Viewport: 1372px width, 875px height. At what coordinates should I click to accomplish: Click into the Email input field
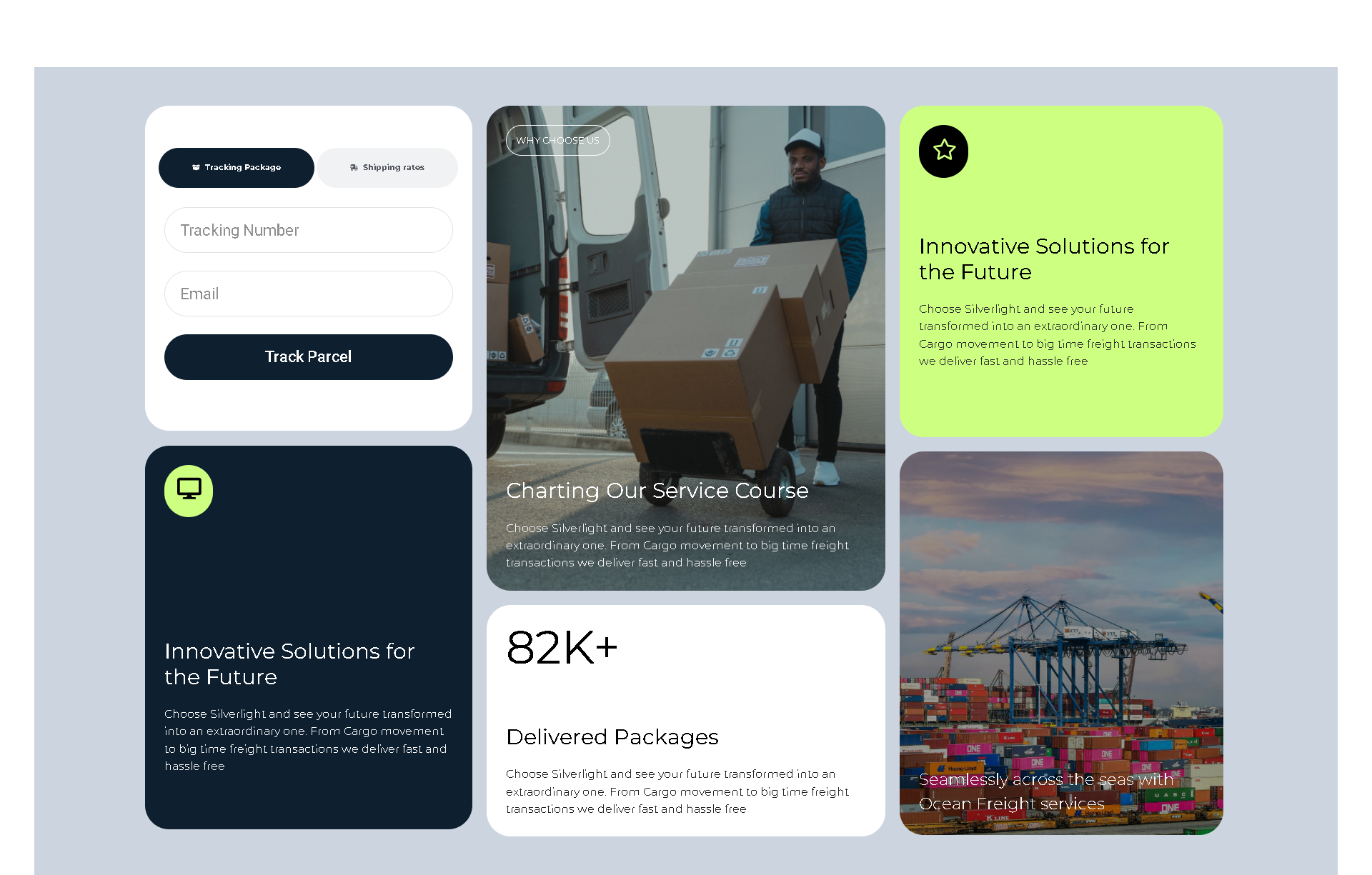309,294
